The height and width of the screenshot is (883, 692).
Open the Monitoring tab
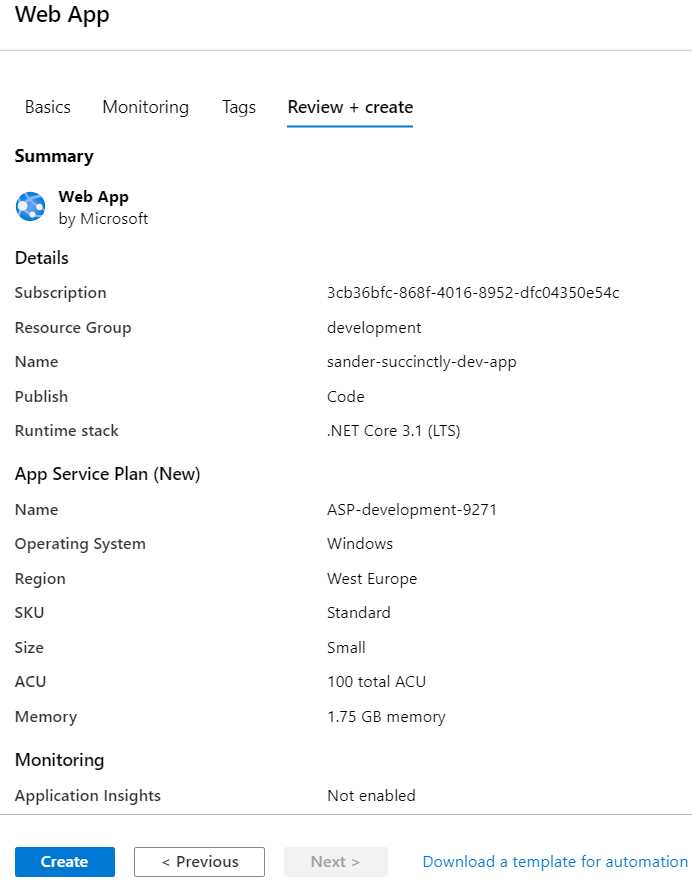145,107
